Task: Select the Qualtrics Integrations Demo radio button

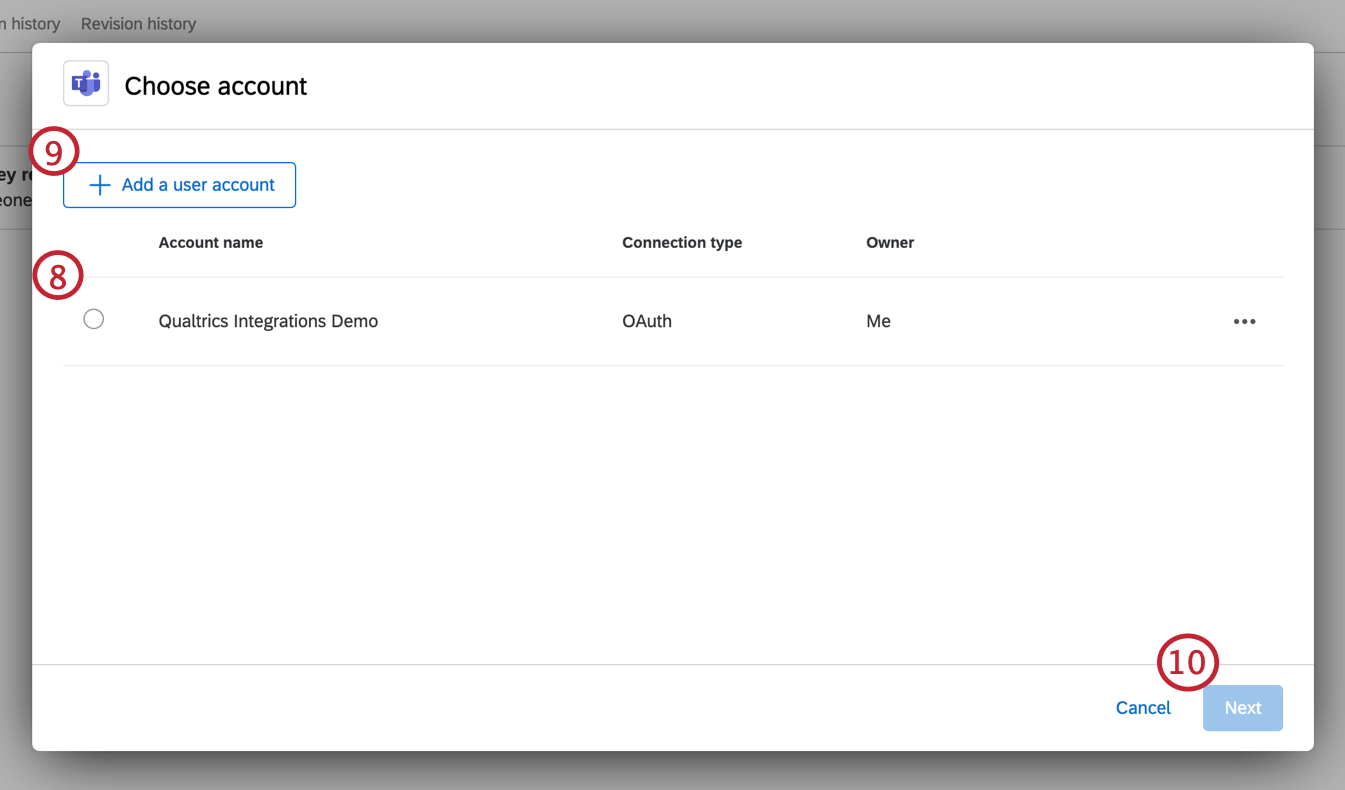Action: coord(94,319)
